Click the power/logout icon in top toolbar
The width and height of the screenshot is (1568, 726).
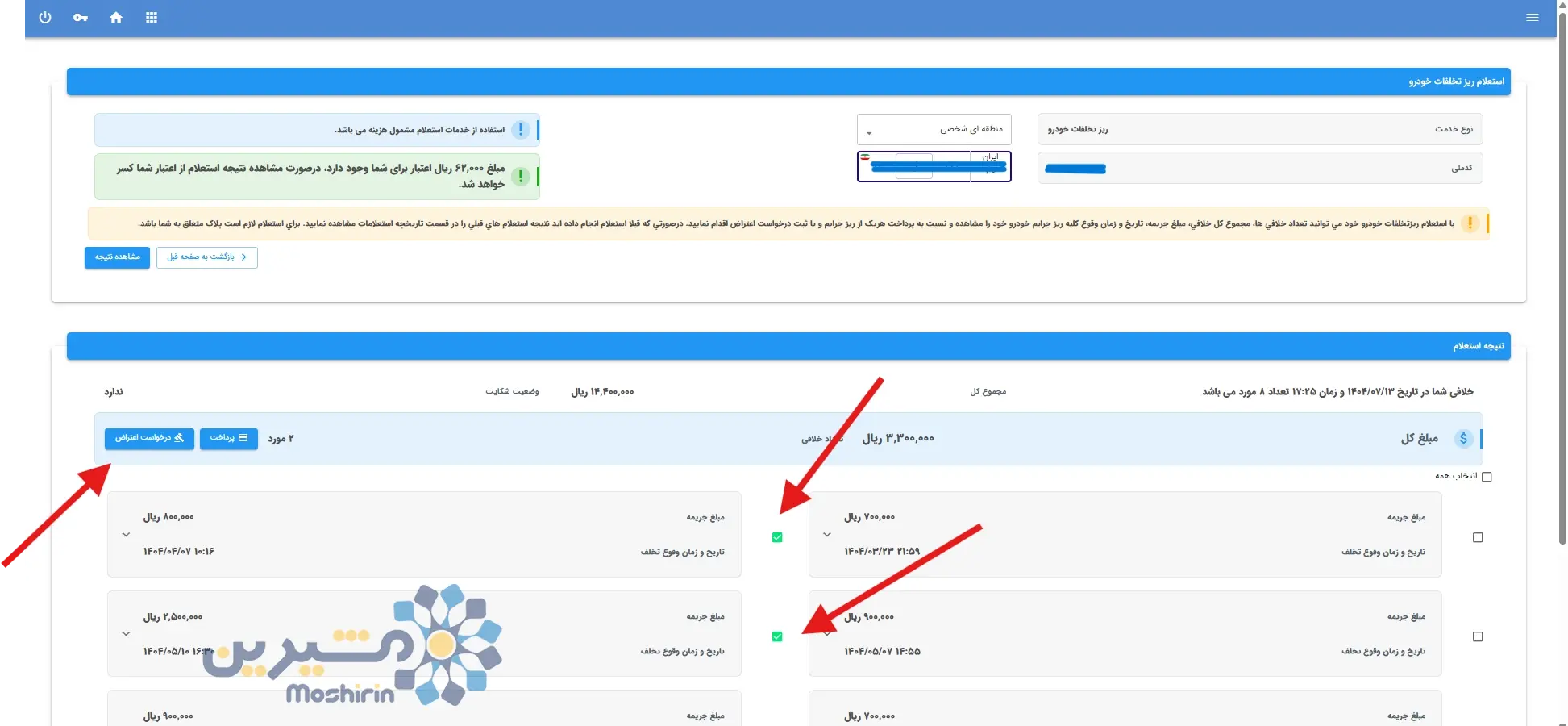pyautogui.click(x=44, y=17)
